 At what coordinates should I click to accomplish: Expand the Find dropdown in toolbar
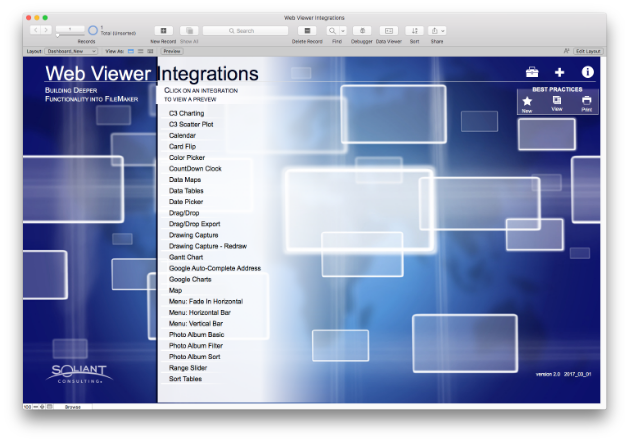point(343,31)
